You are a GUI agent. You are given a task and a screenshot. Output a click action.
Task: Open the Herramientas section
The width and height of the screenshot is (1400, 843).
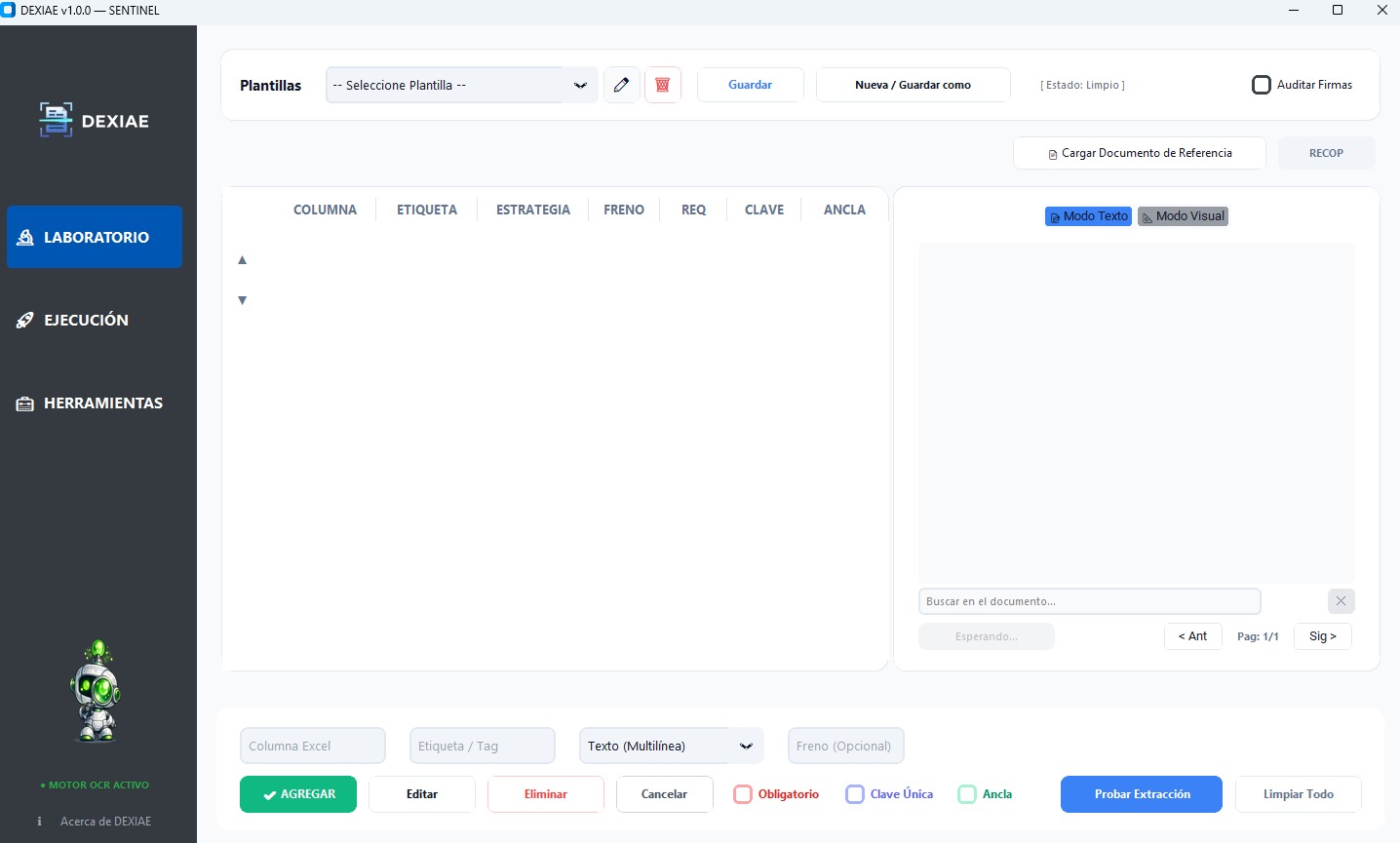(x=102, y=402)
